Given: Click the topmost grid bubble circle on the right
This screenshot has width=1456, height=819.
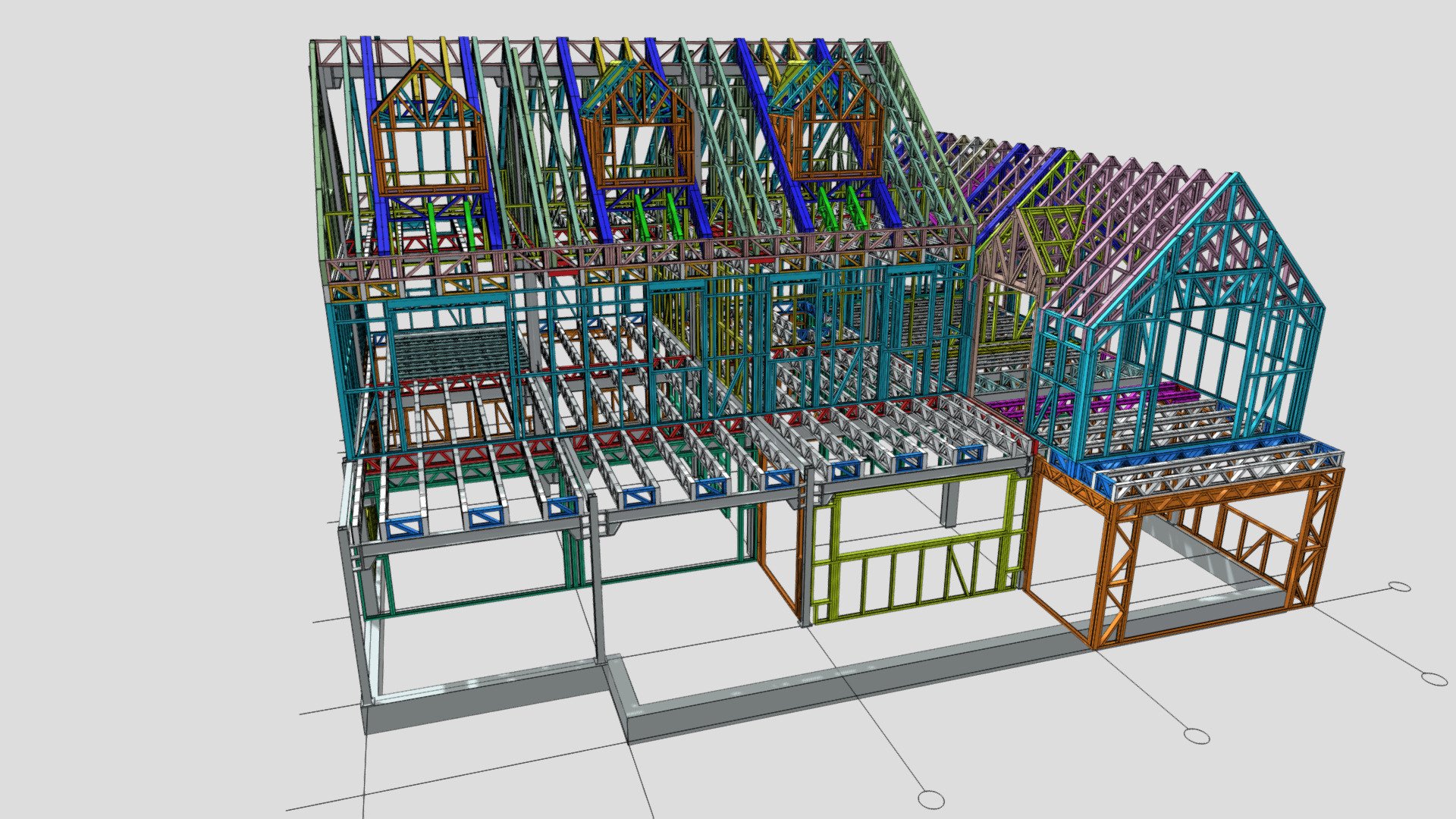Looking at the screenshot, I should [1399, 587].
